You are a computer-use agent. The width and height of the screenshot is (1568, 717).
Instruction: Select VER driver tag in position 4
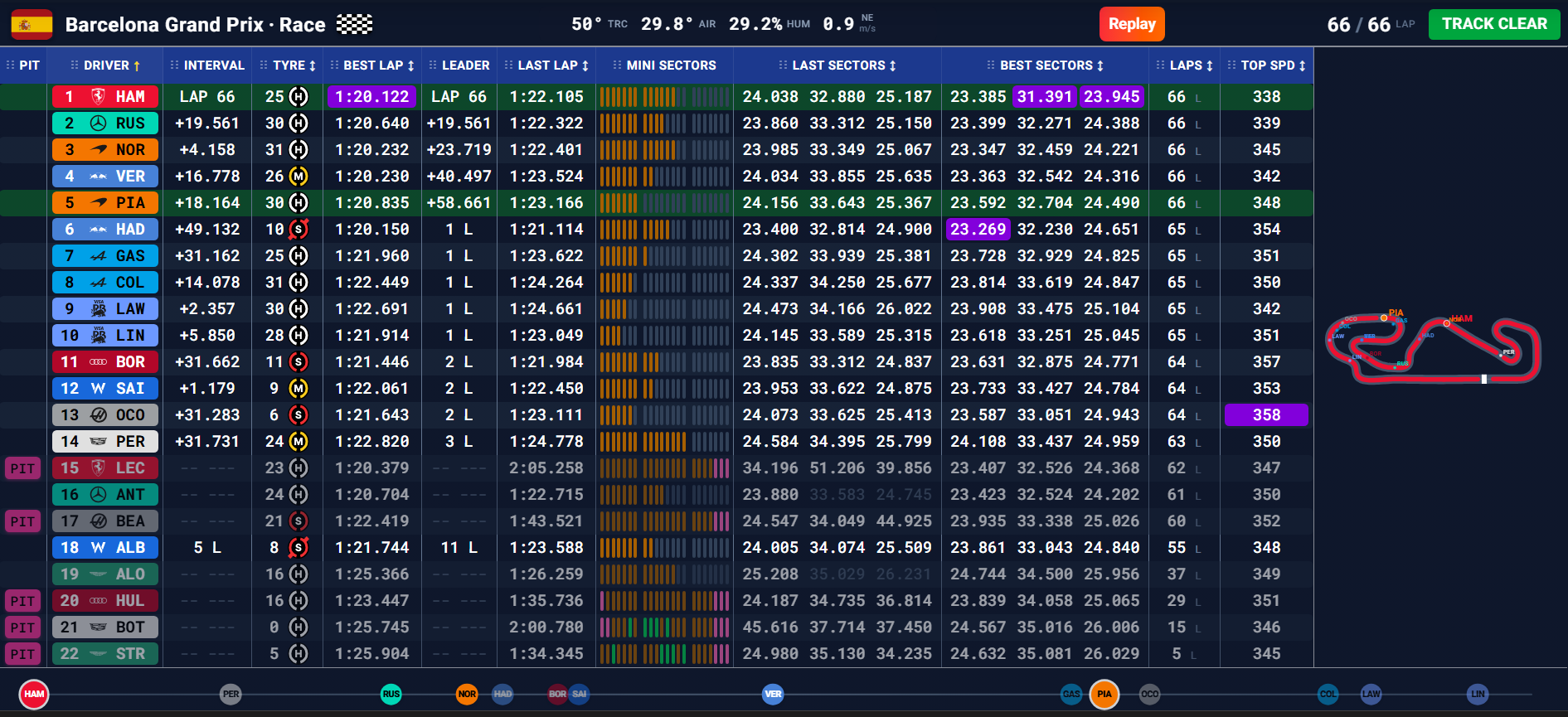105,177
